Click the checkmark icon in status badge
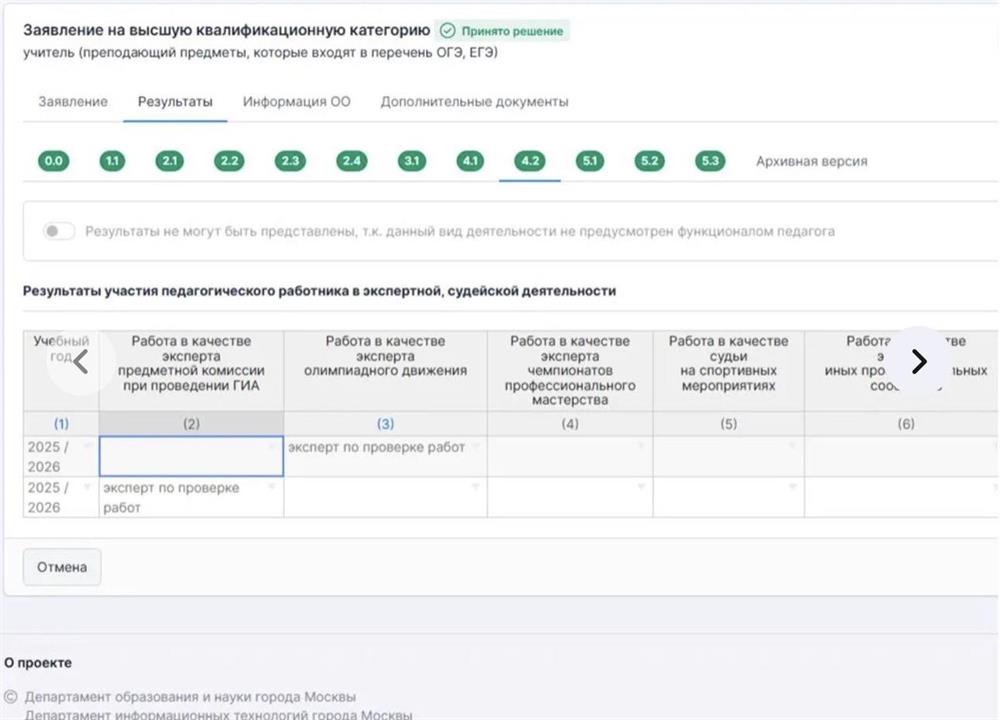The width and height of the screenshot is (1000, 720). click(x=448, y=31)
